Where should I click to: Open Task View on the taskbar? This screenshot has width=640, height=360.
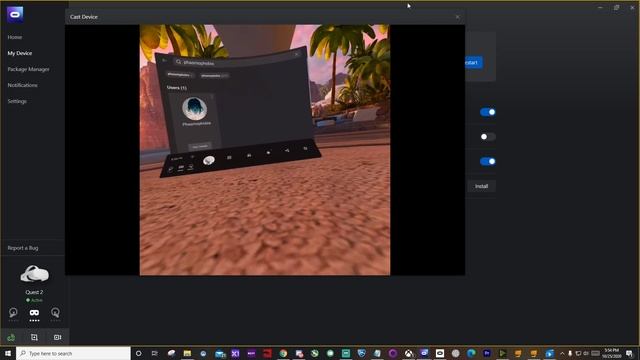pos(154,353)
